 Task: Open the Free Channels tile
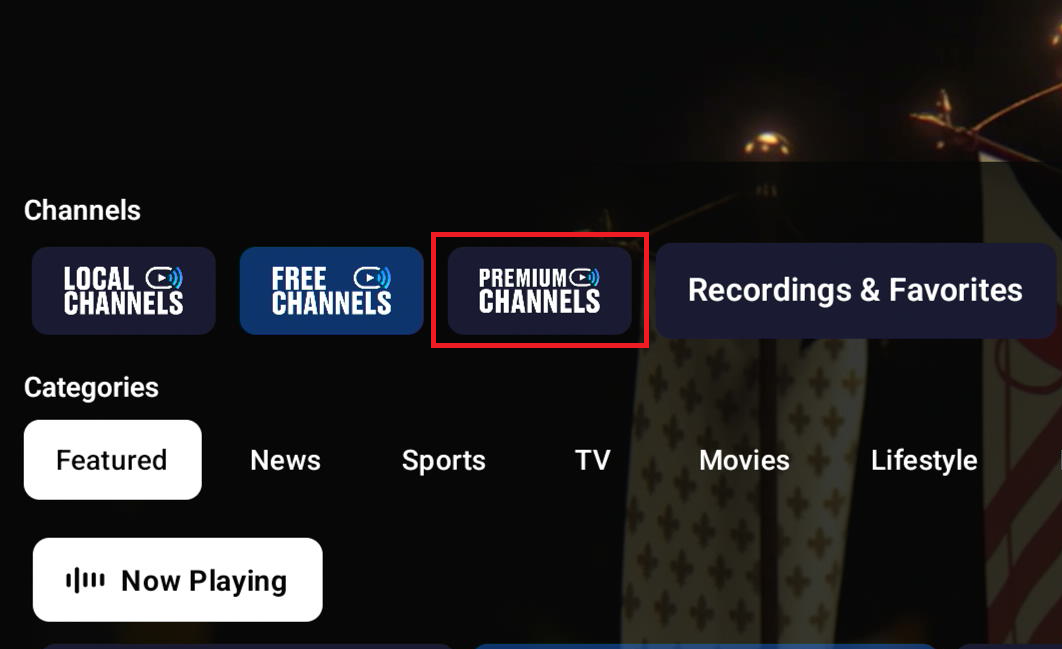tap(331, 291)
